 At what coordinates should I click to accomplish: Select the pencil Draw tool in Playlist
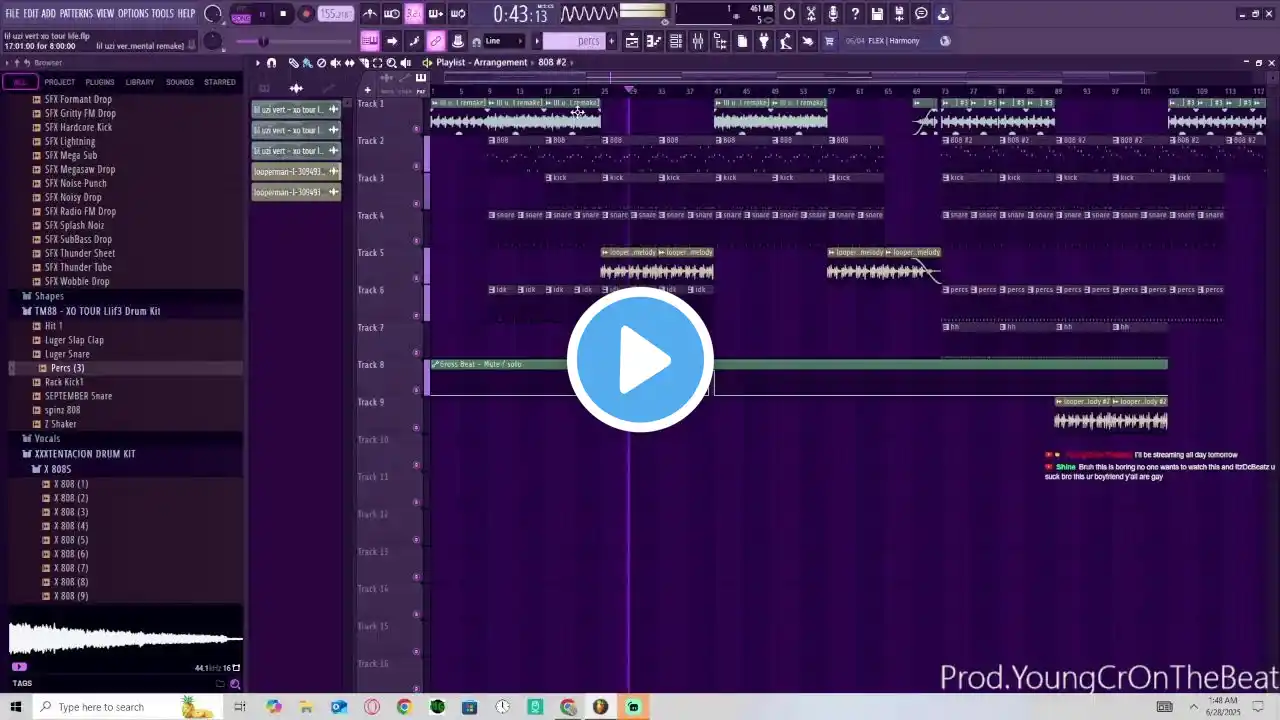click(x=293, y=63)
